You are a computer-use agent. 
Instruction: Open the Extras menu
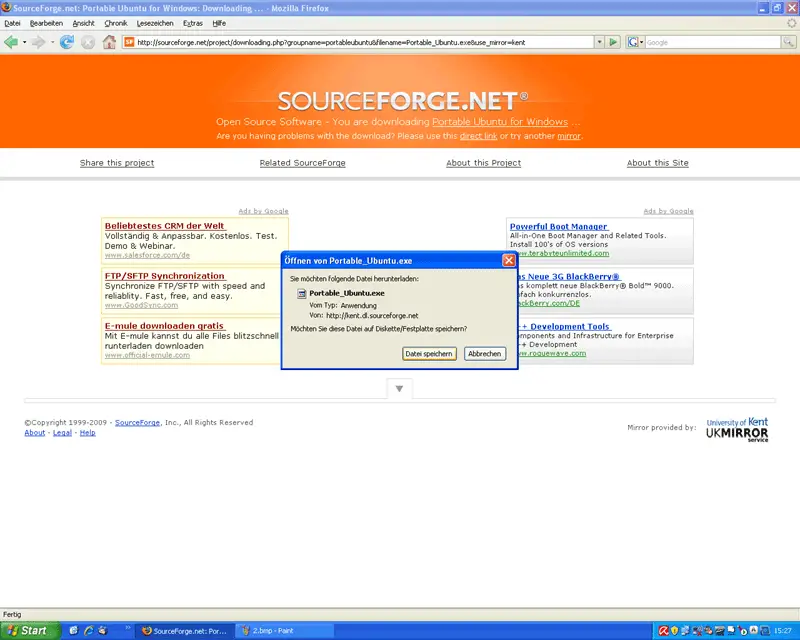tap(193, 23)
